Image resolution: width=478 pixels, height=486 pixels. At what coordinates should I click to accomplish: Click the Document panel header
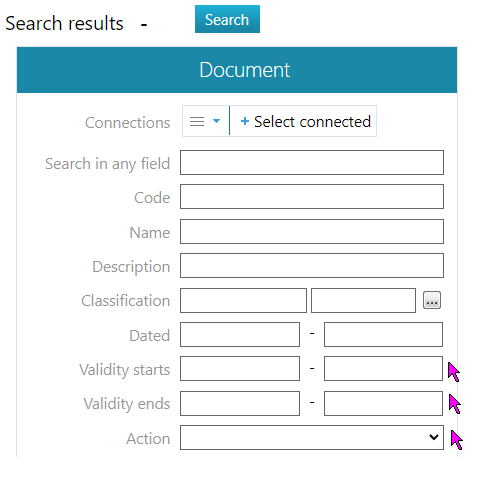237,70
